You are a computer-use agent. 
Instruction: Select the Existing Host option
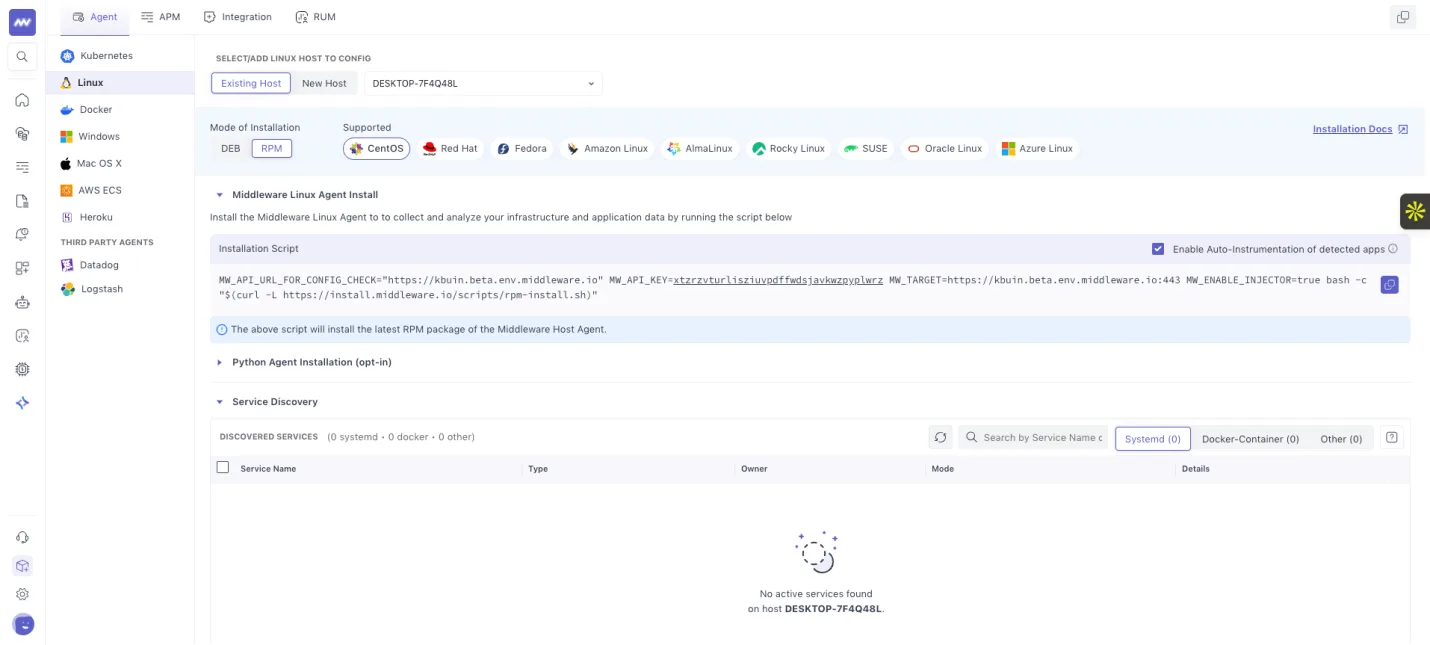[251, 83]
